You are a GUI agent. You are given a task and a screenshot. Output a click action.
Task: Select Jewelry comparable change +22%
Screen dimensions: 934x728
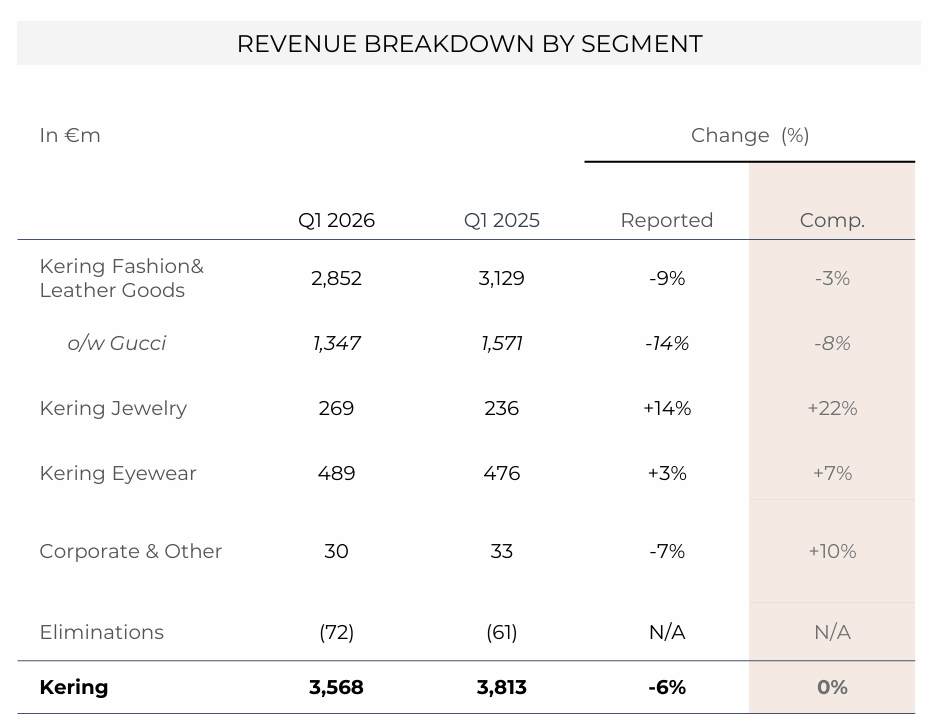click(x=832, y=408)
